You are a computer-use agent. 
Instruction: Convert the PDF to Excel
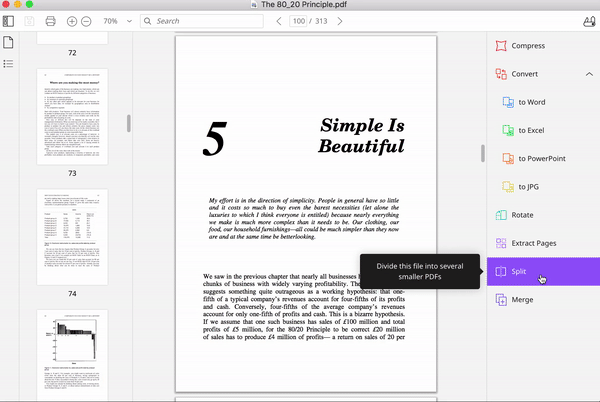(x=531, y=130)
